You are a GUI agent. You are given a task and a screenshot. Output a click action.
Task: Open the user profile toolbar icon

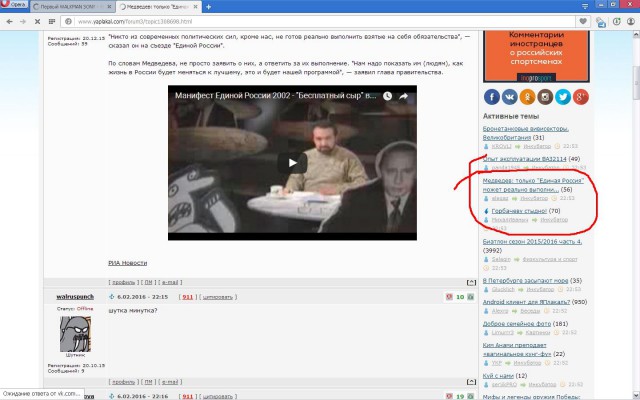point(631,22)
